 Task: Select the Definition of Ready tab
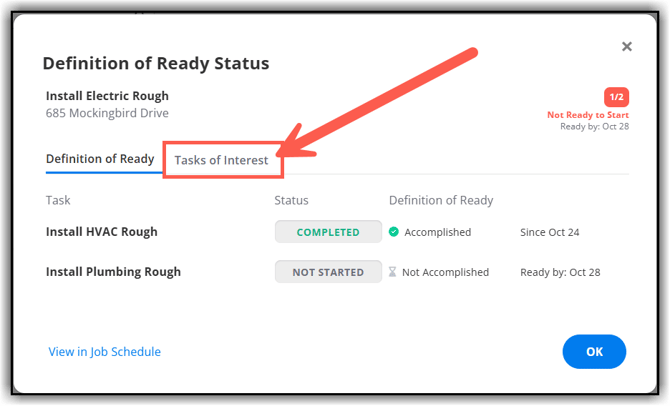[x=100, y=159]
